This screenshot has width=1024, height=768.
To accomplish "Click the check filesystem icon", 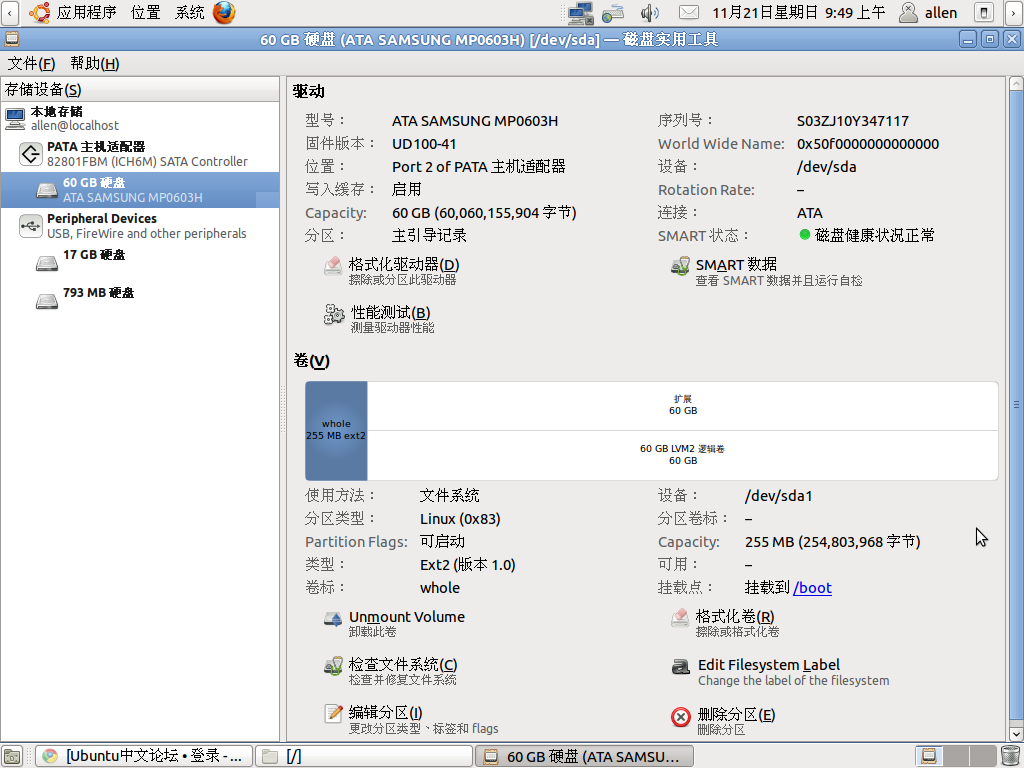I will click(333, 666).
